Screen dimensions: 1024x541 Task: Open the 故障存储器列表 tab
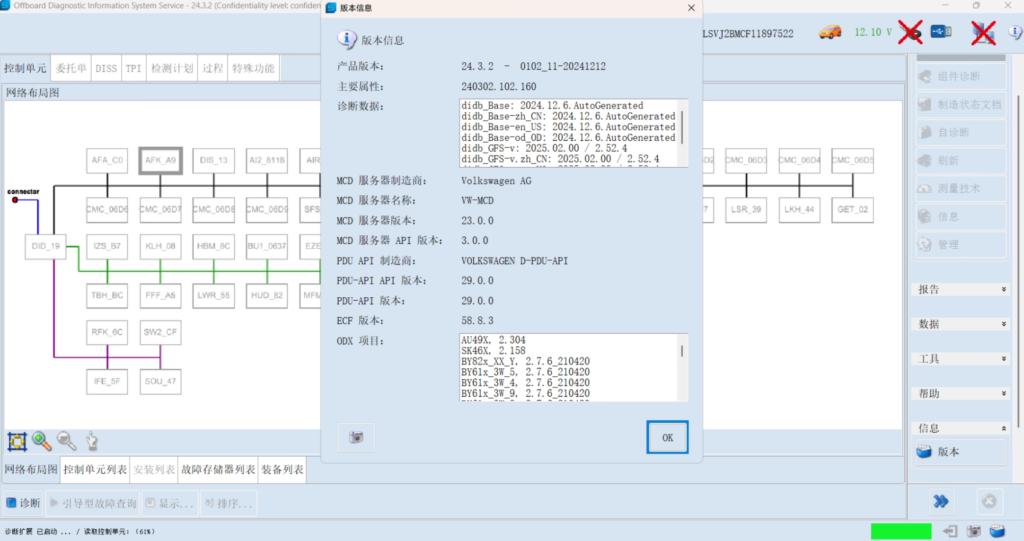pyautogui.click(x=218, y=469)
